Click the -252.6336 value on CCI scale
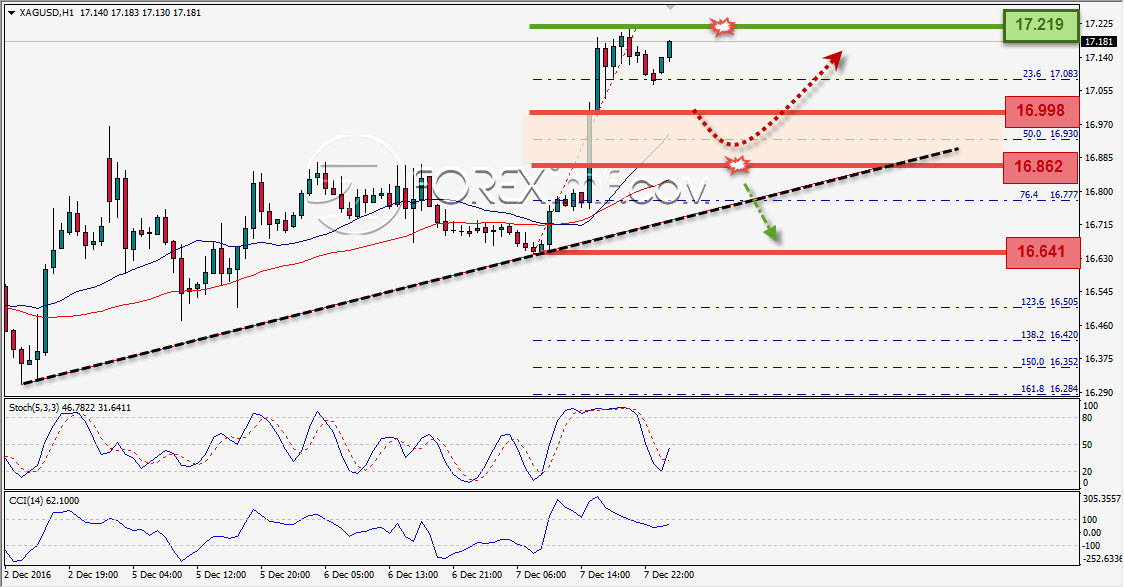The width and height of the screenshot is (1124, 587). 1100,559
